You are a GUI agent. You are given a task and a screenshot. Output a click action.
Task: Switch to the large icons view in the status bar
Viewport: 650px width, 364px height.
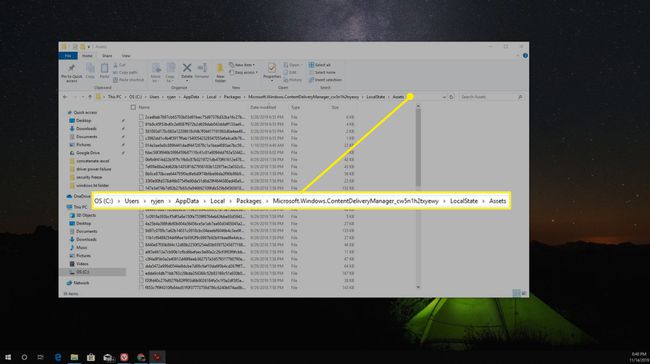pos(524,293)
